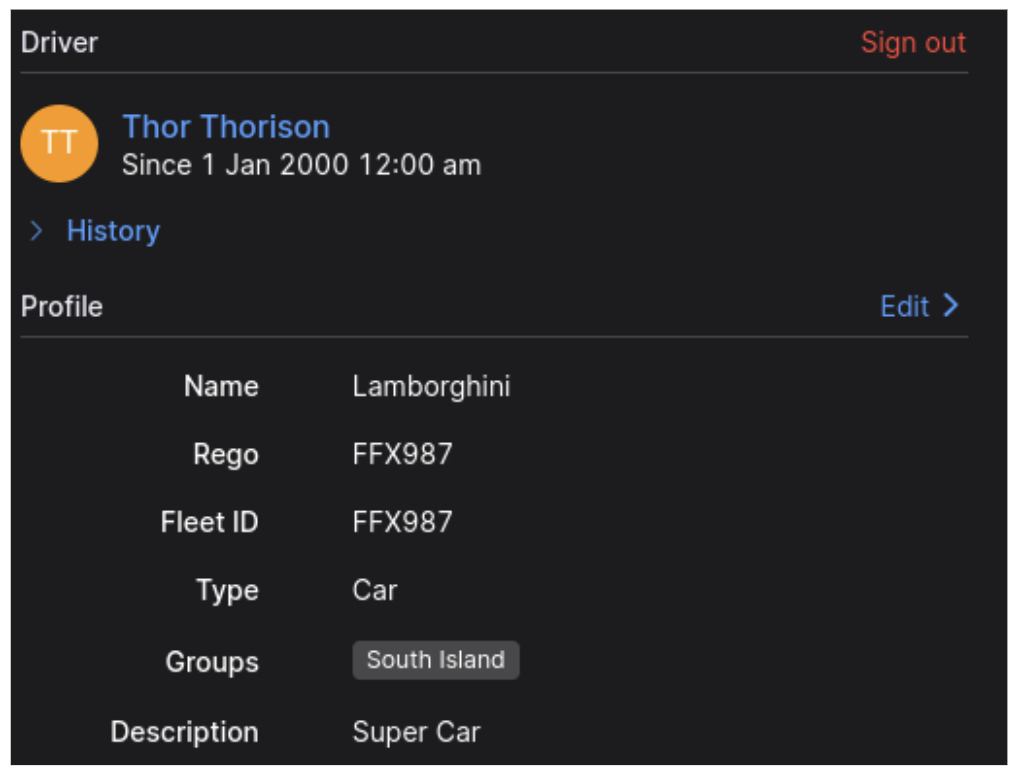Image resolution: width=1020 pixels, height=774 pixels.
Task: Select the South Island group tag
Action: point(435,660)
